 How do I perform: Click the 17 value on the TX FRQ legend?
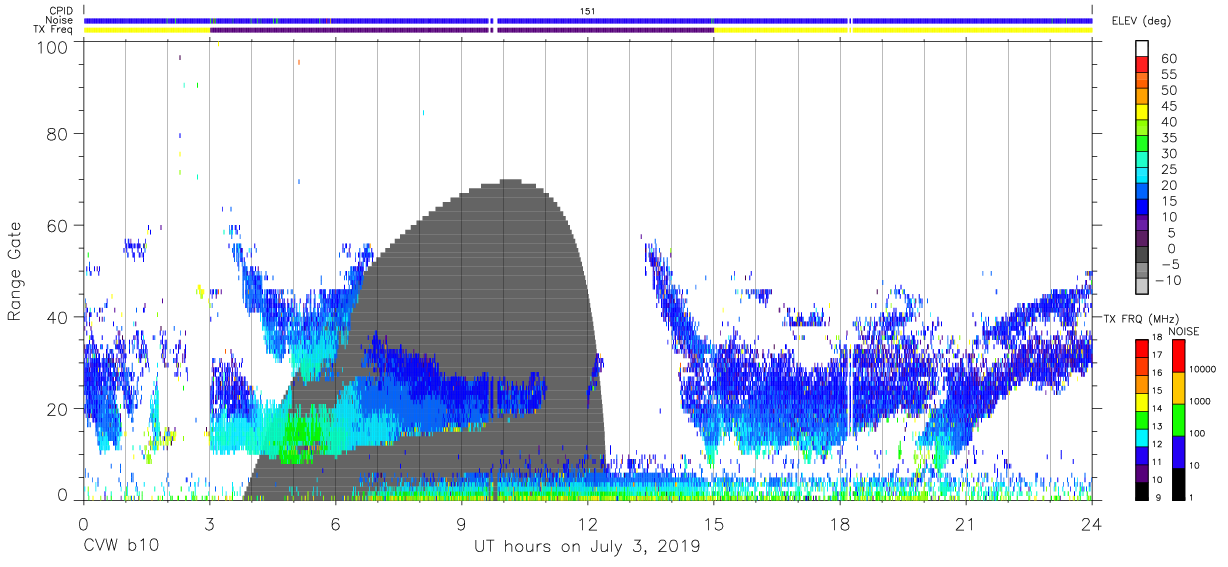(1155, 355)
